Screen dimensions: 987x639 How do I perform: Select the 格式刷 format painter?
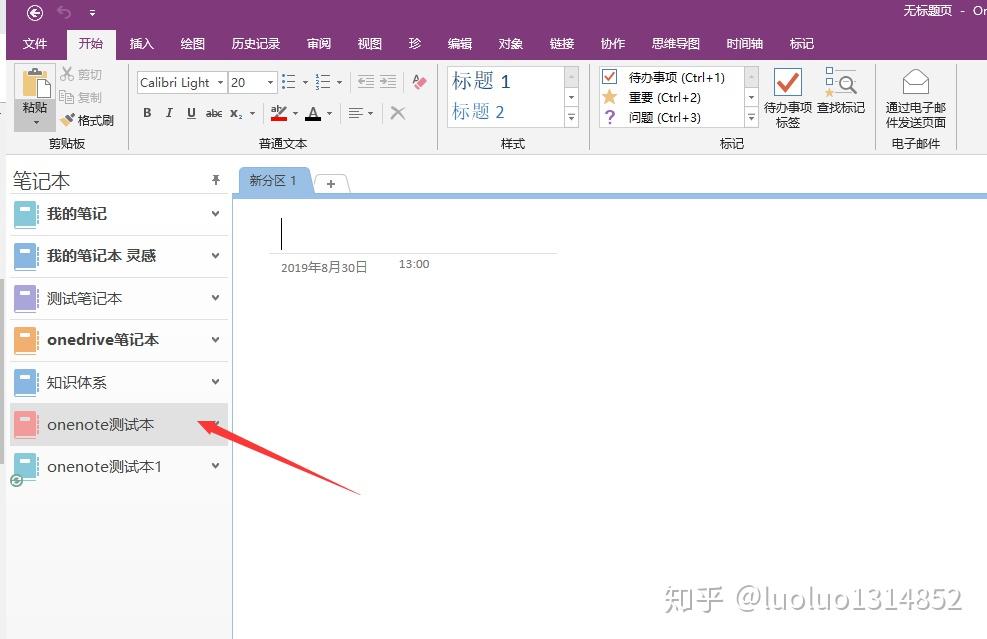click(x=87, y=120)
